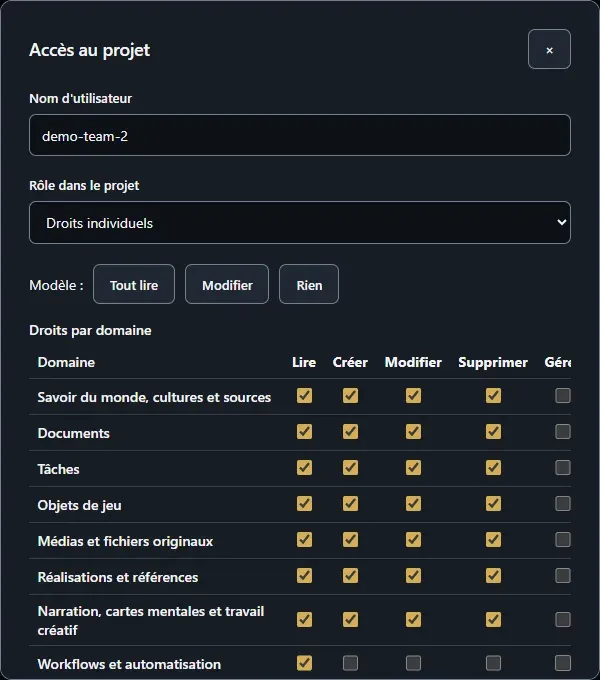The width and height of the screenshot is (600, 680).
Task: Click Workflows et automatisation row label
Action: tap(129, 664)
